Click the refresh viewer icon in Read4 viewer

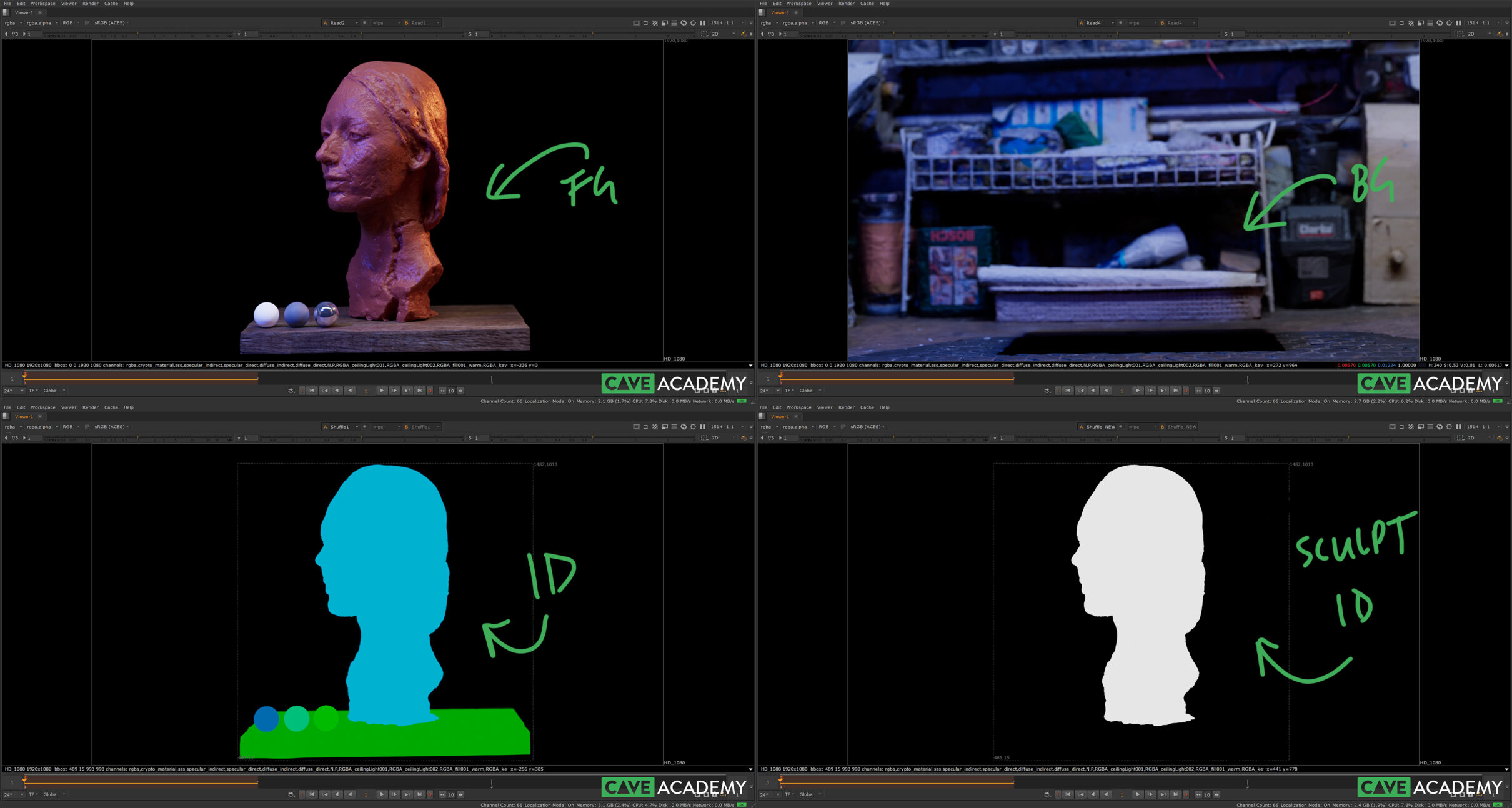point(1439,23)
